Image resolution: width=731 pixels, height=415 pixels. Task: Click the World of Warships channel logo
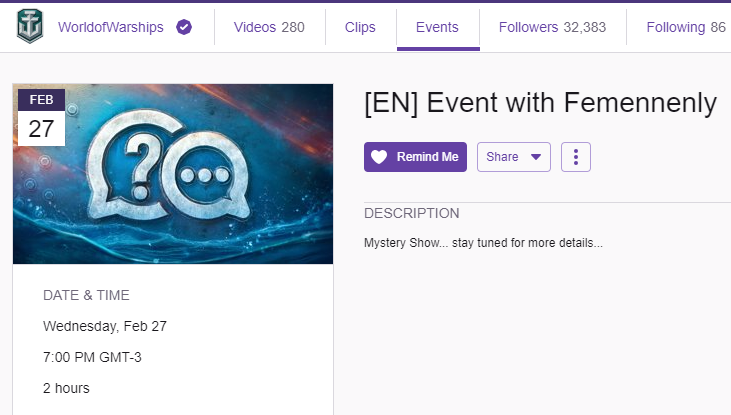point(31,27)
